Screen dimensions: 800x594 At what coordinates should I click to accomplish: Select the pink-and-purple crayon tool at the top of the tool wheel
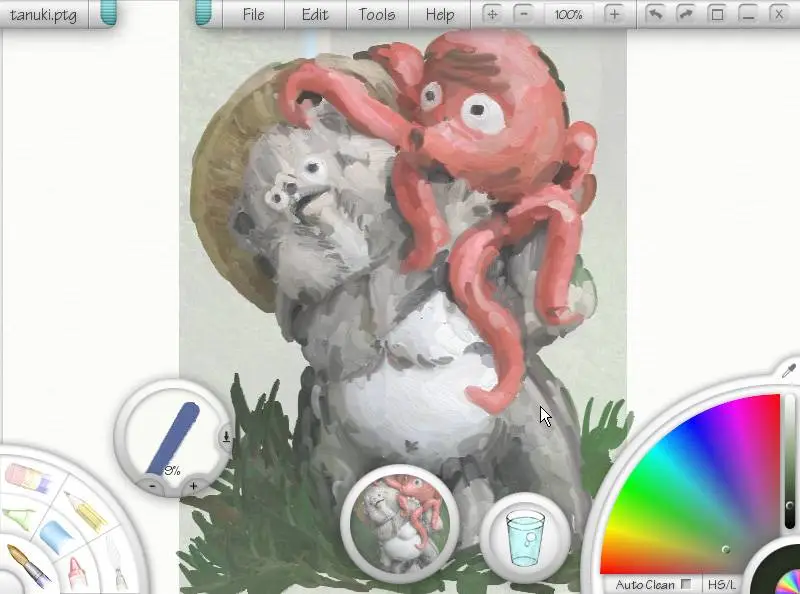coord(28,479)
